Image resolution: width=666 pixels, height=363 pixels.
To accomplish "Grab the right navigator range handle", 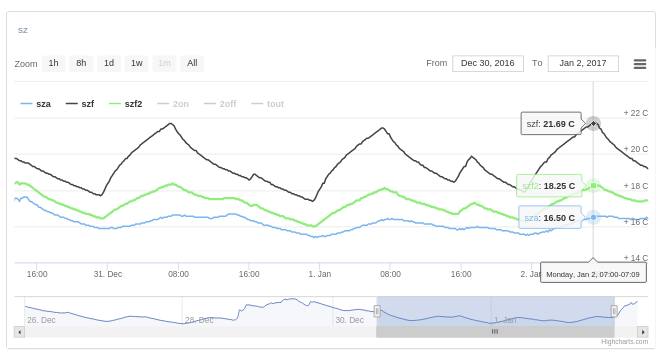I will pos(614,311).
